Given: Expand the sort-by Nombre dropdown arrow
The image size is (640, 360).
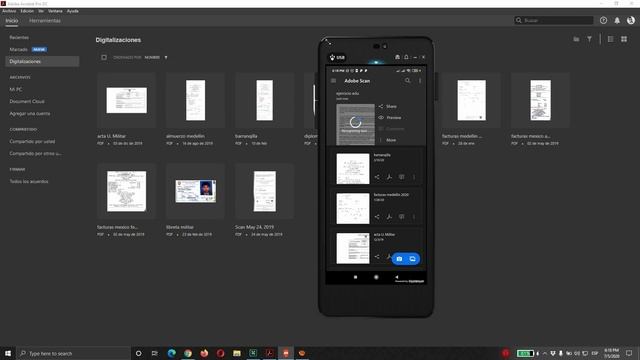Looking at the screenshot, I should [x=166, y=58].
